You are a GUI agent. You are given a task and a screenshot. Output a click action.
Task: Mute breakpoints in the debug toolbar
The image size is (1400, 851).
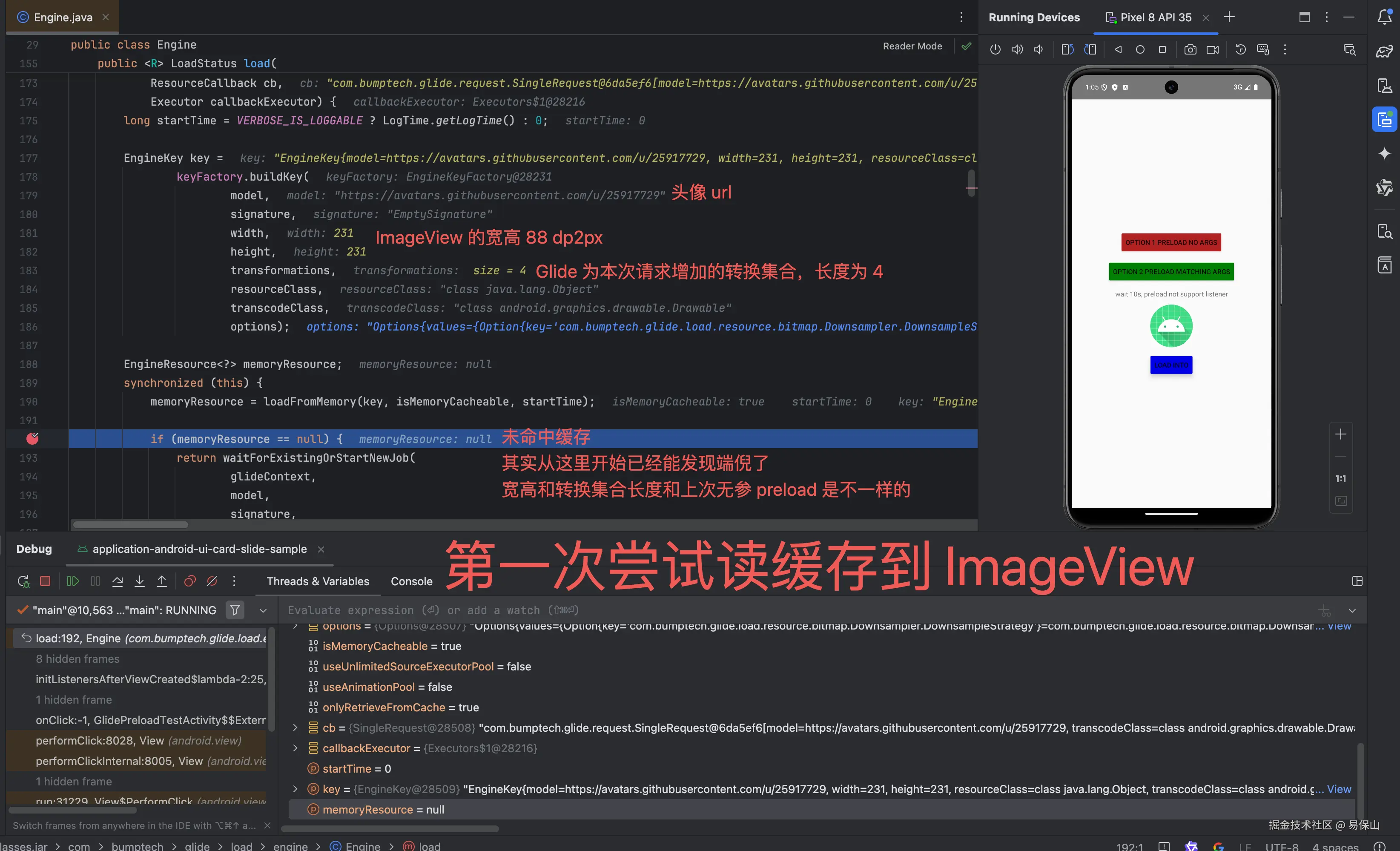pyautogui.click(x=212, y=581)
